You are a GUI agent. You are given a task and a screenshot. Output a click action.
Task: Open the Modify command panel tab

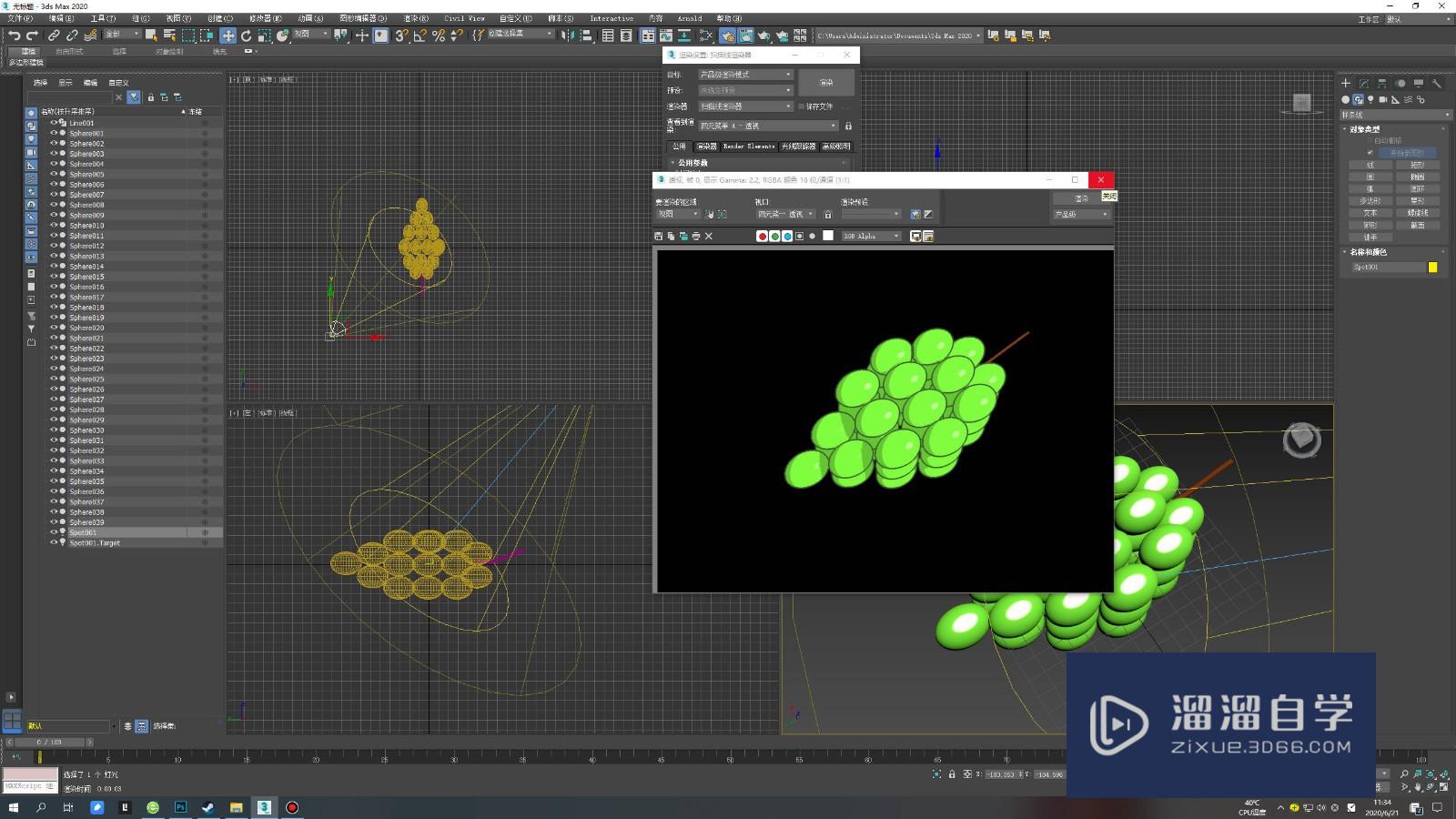[x=1364, y=83]
